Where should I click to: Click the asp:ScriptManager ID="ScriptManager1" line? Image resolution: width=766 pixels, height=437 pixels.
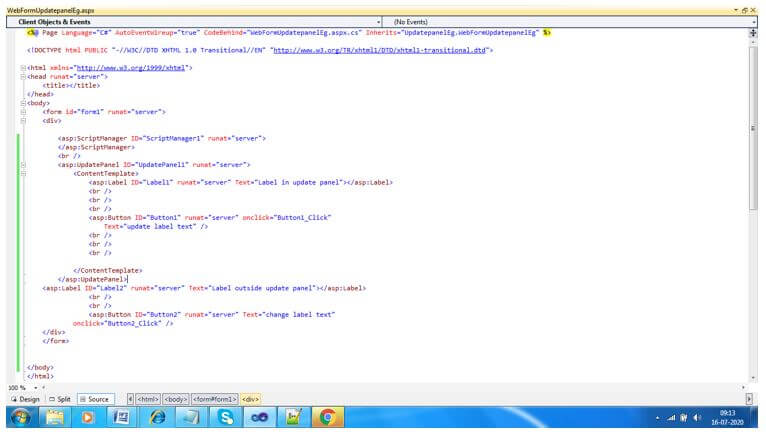pyautogui.click(x=162, y=138)
